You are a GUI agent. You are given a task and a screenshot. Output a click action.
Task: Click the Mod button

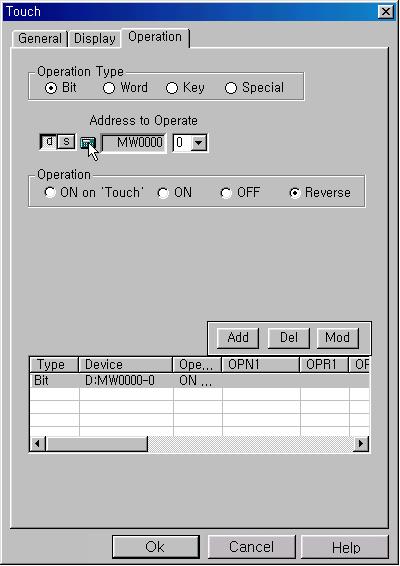click(338, 338)
